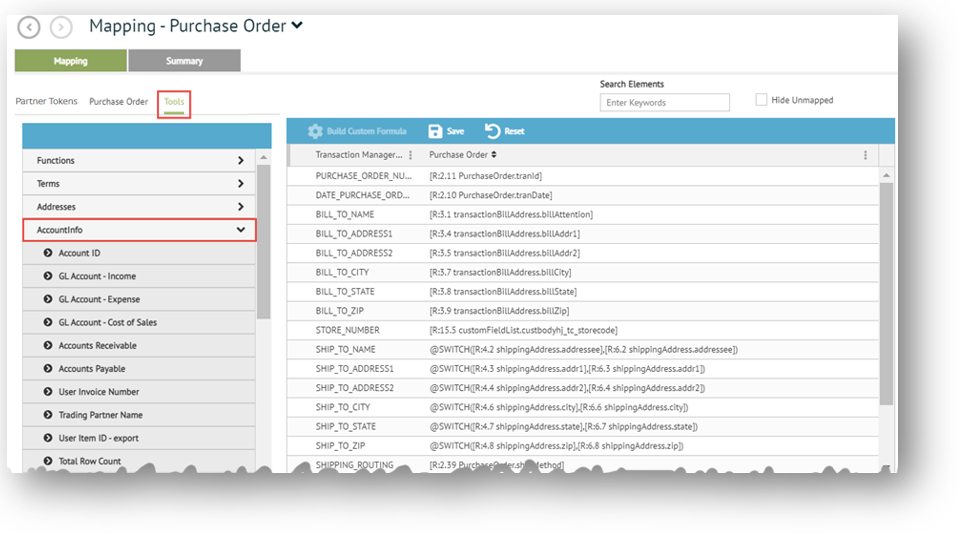Click the arrow icon beside Account ID
Screen dimensions: 962x545
pyautogui.click(x=48, y=253)
